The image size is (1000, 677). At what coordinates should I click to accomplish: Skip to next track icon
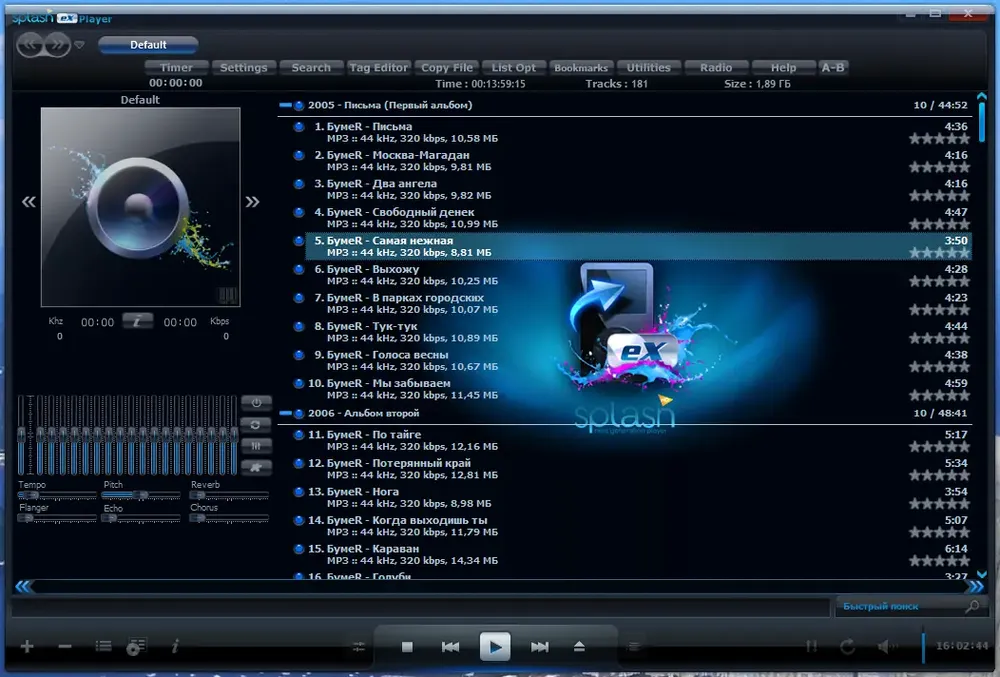[540, 647]
